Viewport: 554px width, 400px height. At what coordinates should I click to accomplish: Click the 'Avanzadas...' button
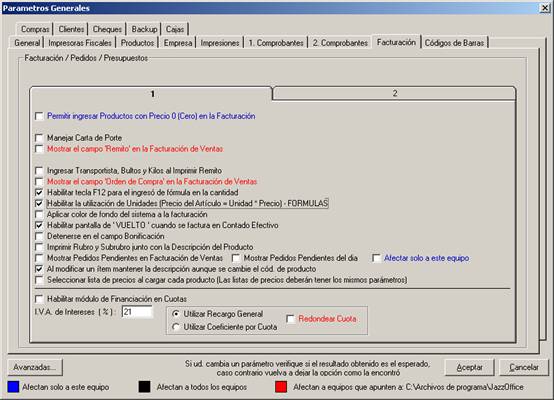[35, 367]
